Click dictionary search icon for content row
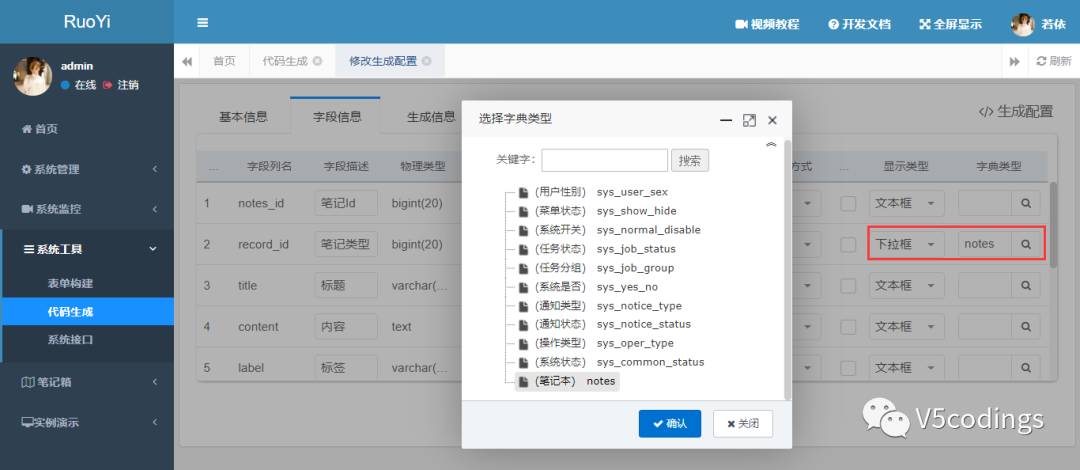 click(1026, 327)
